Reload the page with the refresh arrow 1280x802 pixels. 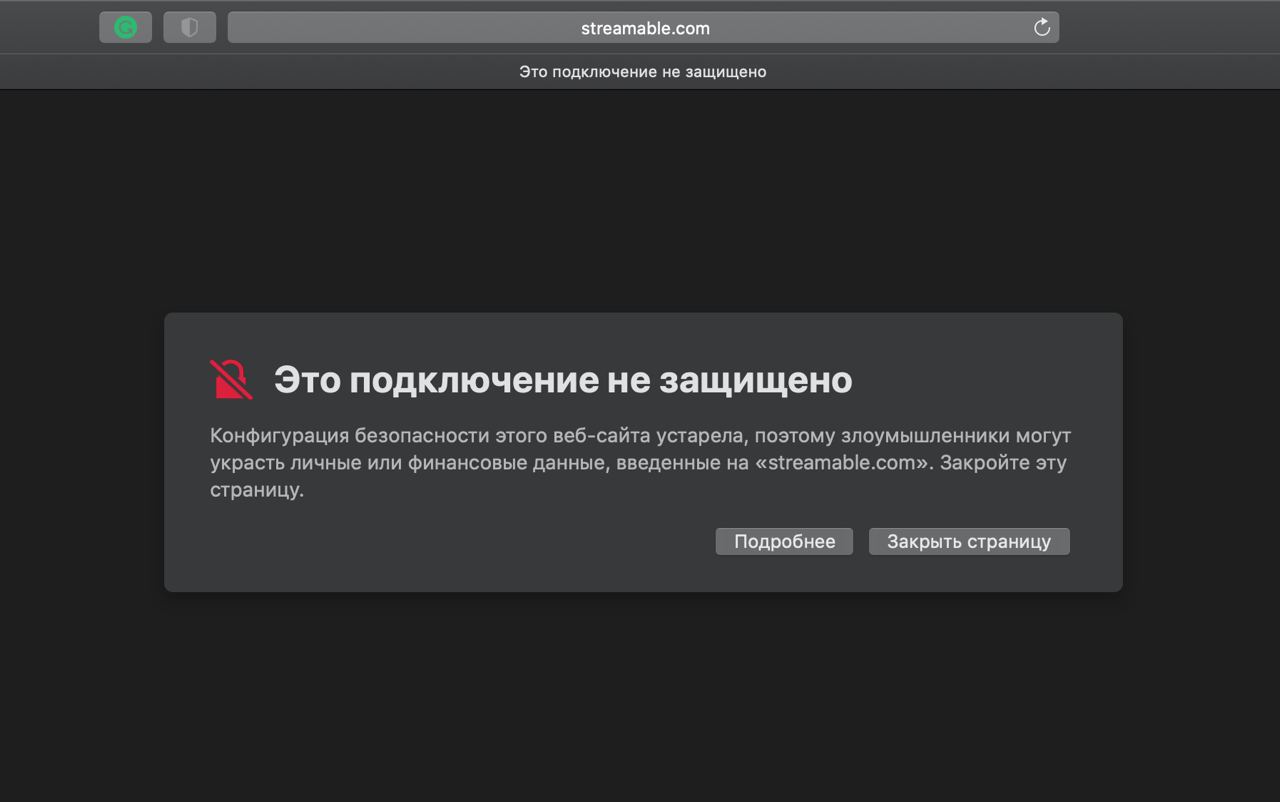pyautogui.click(x=1042, y=28)
